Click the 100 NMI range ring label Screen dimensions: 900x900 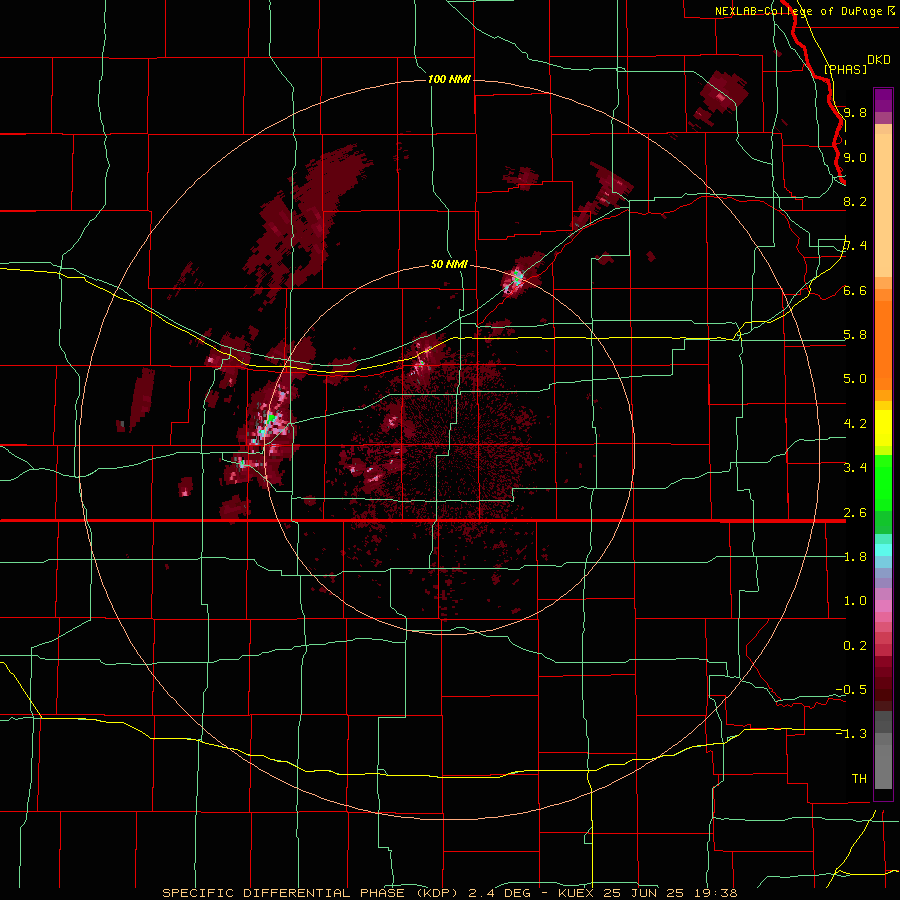[449, 79]
